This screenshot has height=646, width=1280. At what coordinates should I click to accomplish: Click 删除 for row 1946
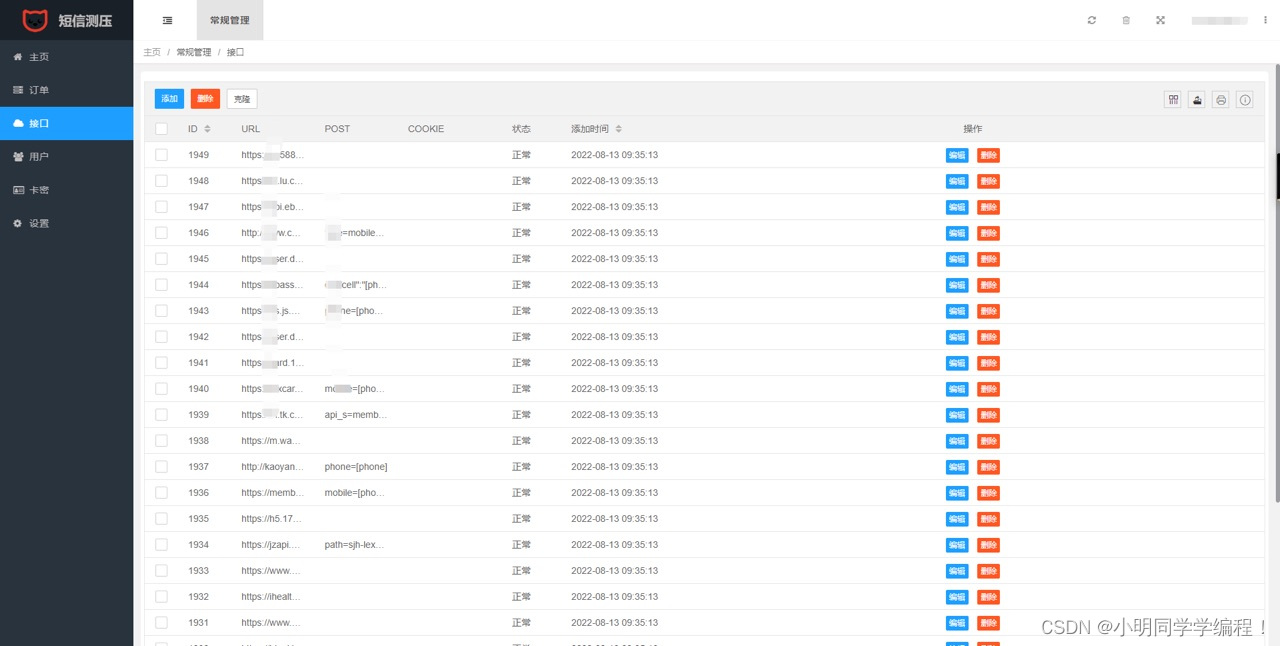988,233
